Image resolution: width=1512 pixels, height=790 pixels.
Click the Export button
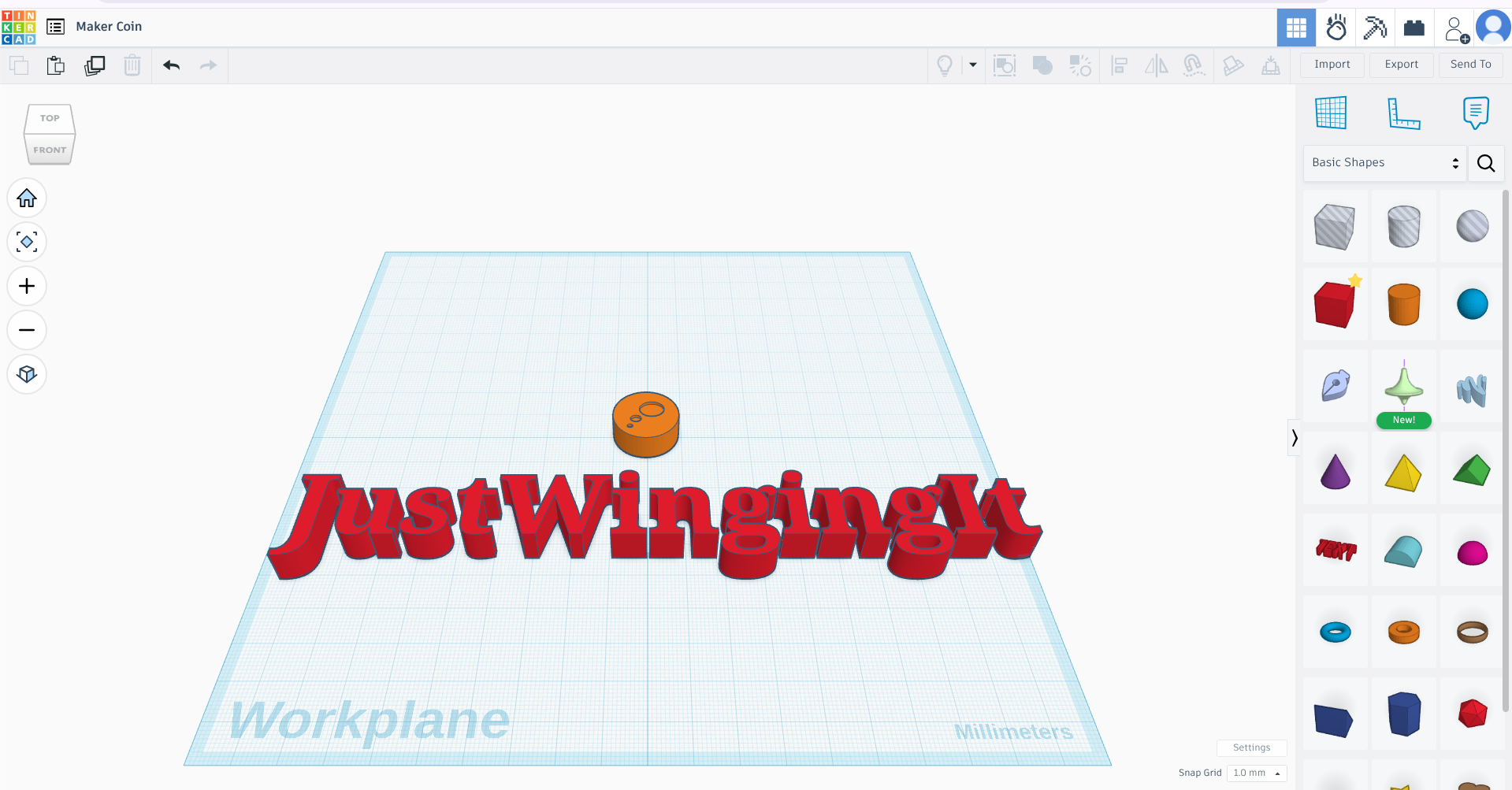[1401, 65]
